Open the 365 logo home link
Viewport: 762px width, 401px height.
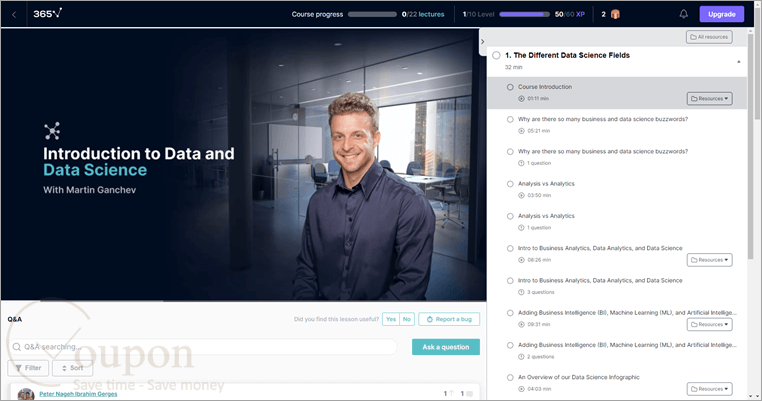tap(48, 14)
